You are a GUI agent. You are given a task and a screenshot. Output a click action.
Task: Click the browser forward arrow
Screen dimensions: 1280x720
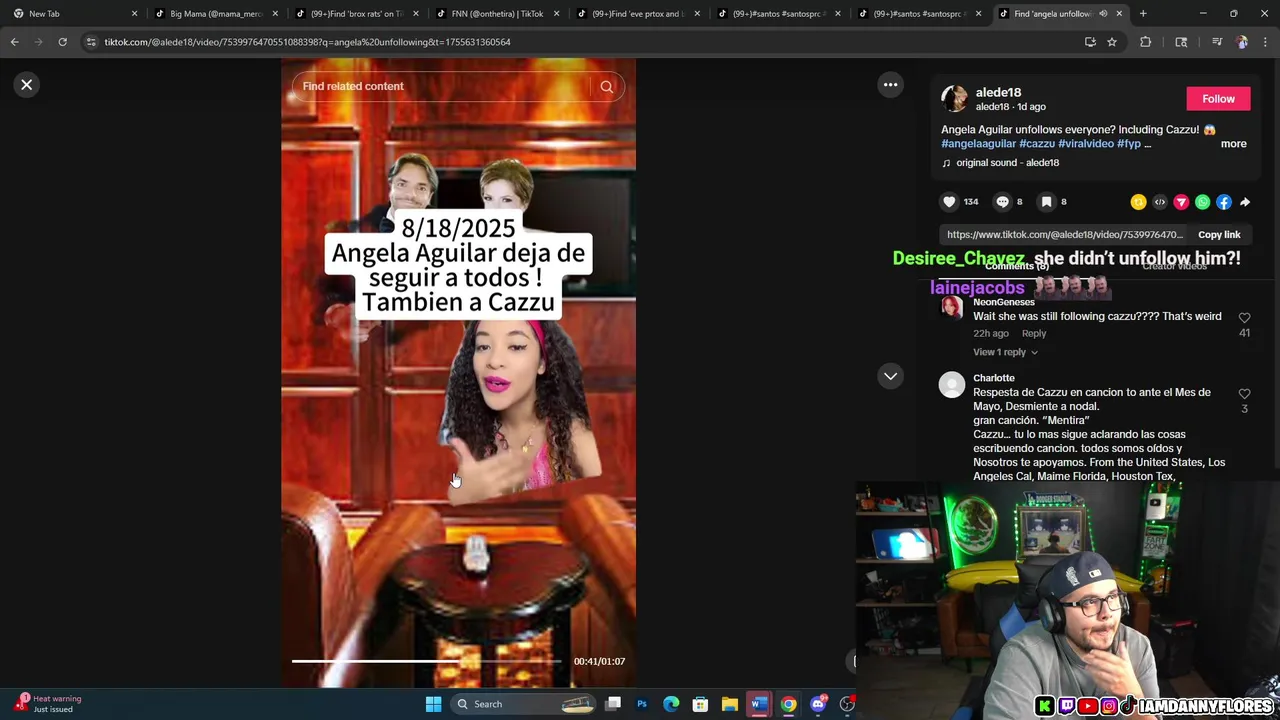point(38,42)
